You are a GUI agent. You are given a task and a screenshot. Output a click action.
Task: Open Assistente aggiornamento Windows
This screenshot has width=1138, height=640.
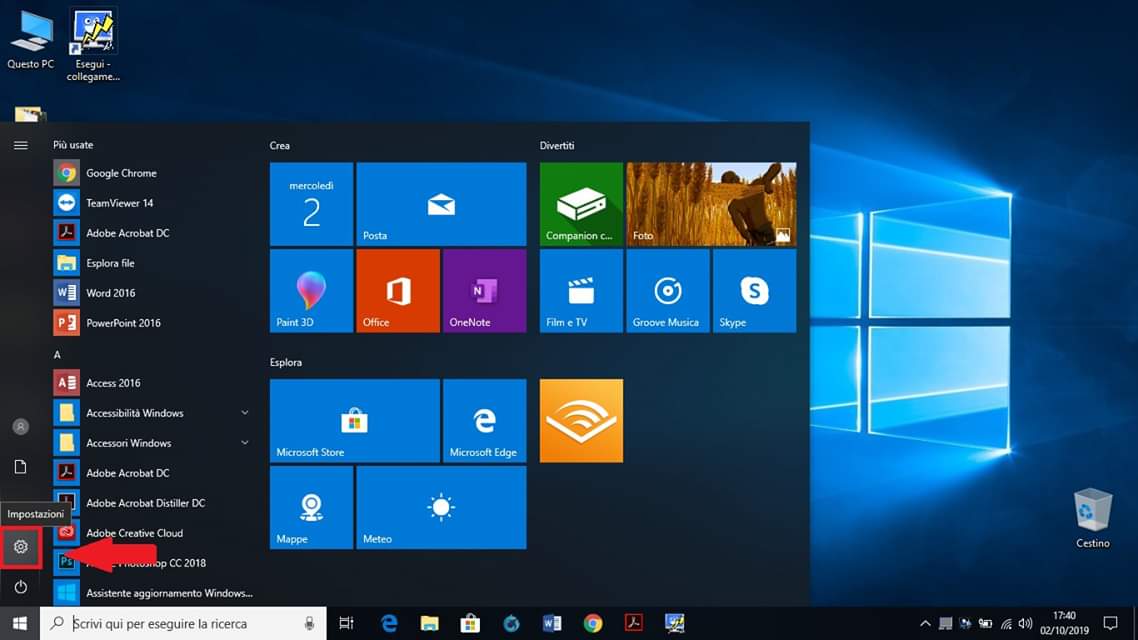click(152, 593)
